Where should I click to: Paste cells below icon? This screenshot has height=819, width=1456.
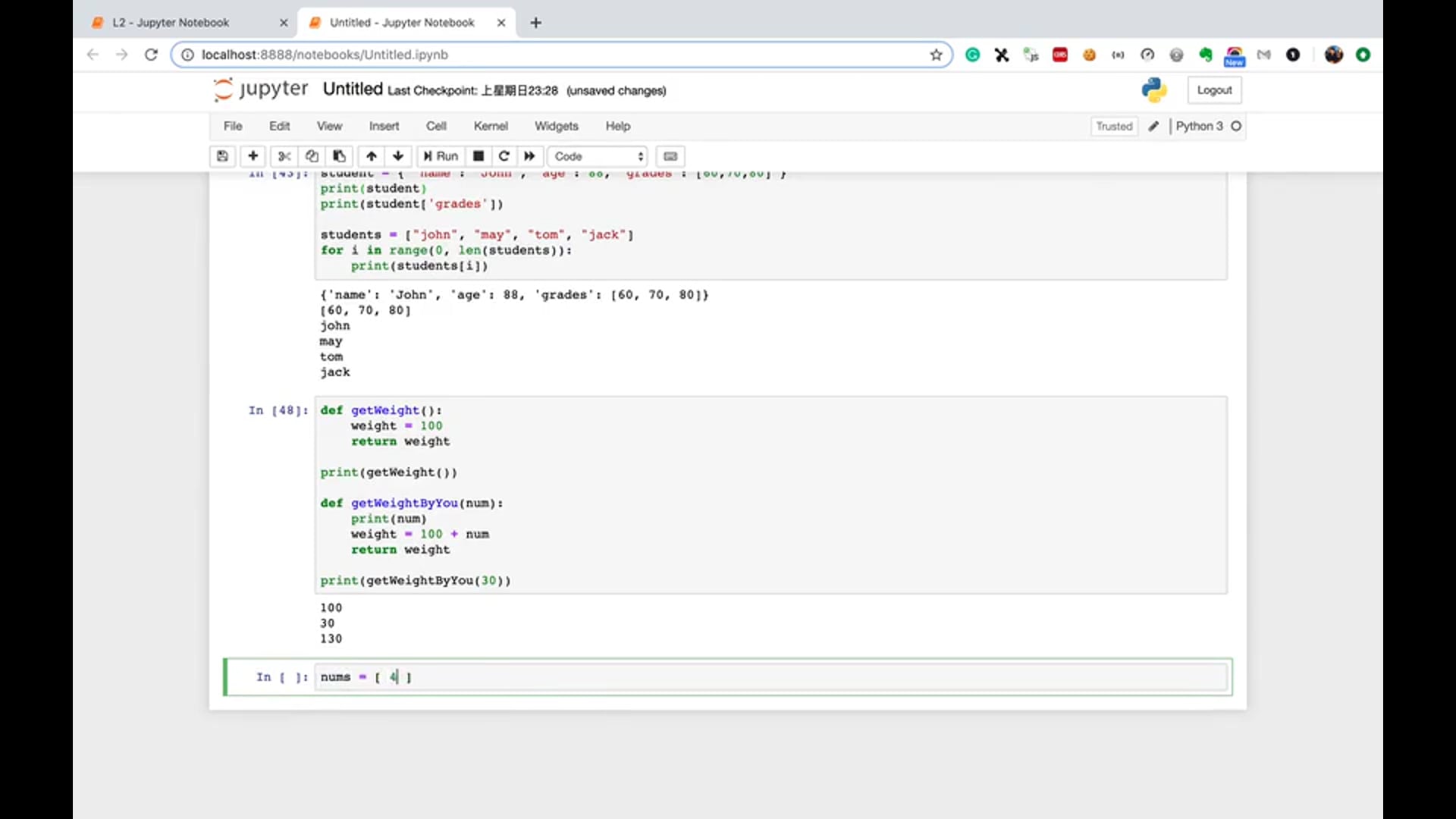click(339, 156)
